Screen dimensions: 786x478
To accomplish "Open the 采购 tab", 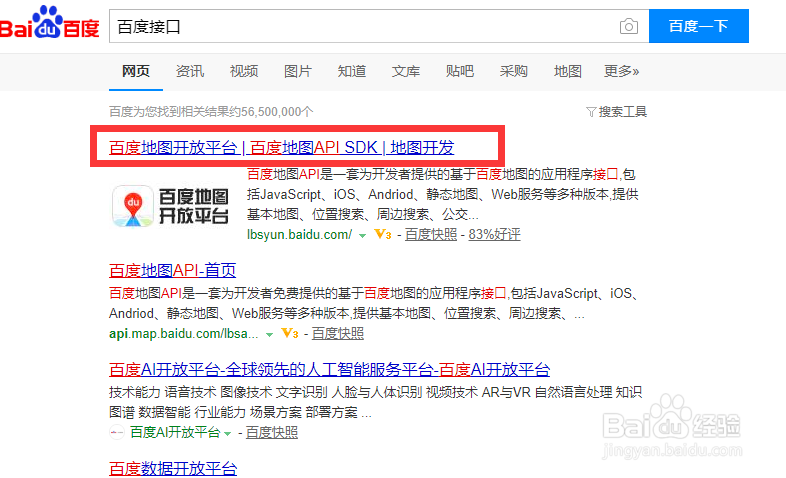I will point(514,71).
